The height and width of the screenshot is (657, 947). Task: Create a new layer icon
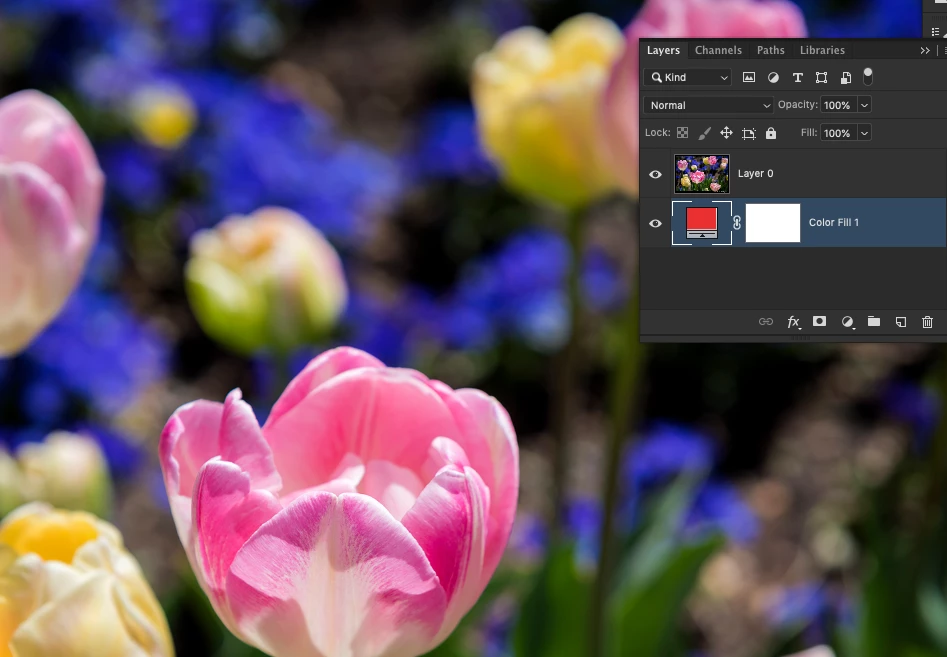pyautogui.click(x=900, y=322)
